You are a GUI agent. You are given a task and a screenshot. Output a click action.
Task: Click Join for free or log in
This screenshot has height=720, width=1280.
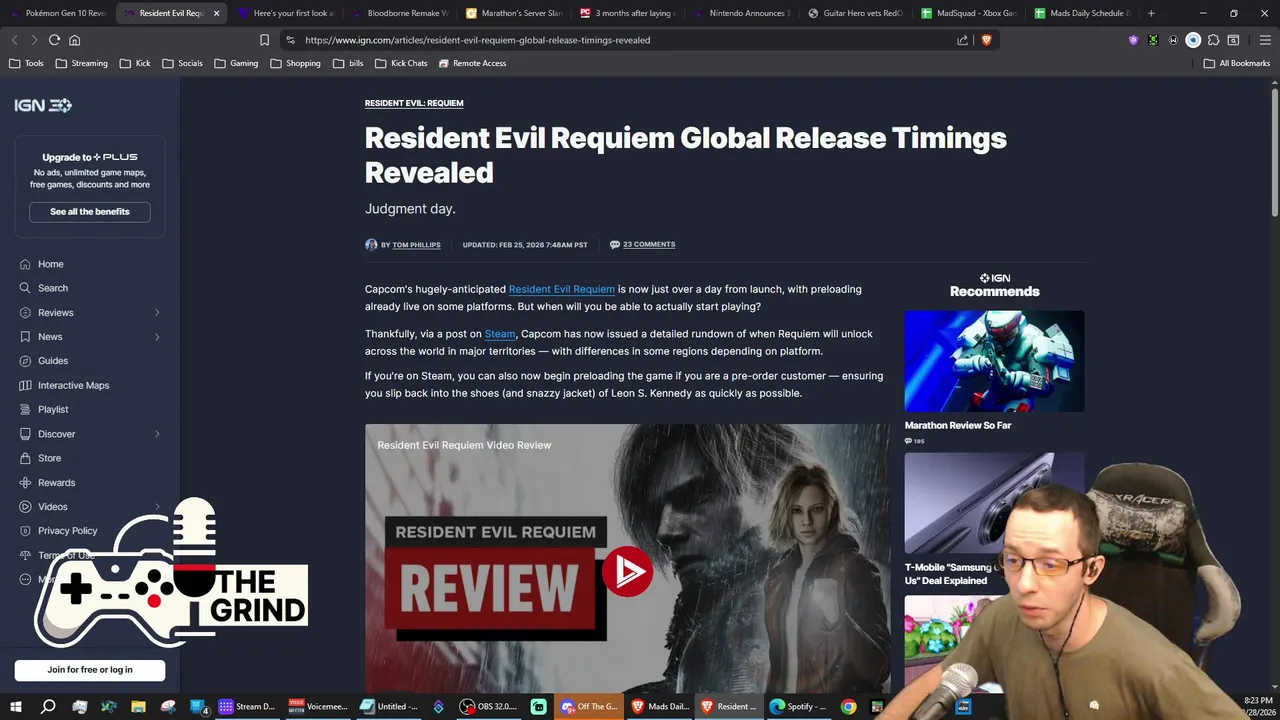[x=90, y=670]
